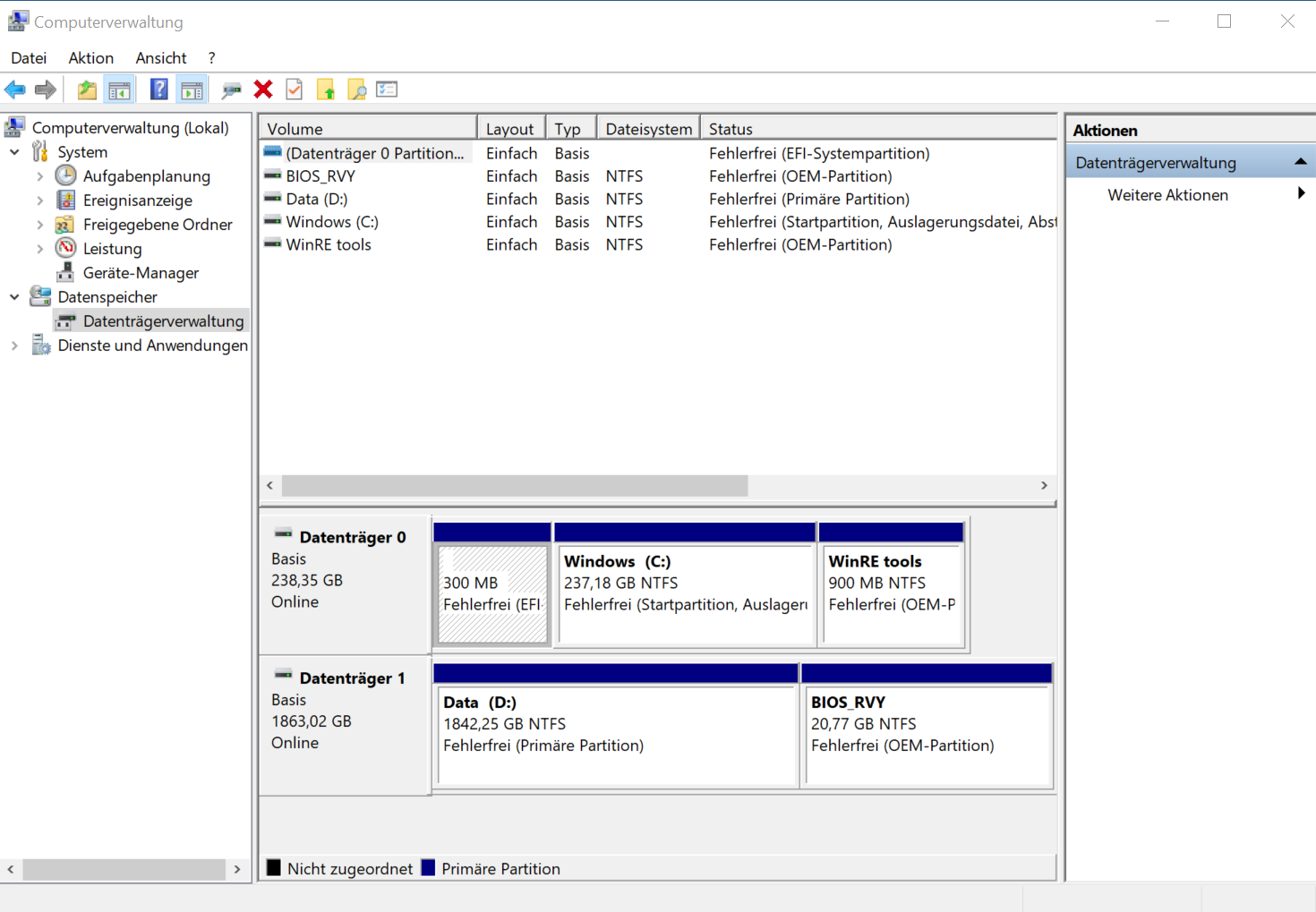Screen dimensions: 1316x912
Task: Click the Computerverwaltung (Lokal) root icon
Action: click(x=14, y=127)
